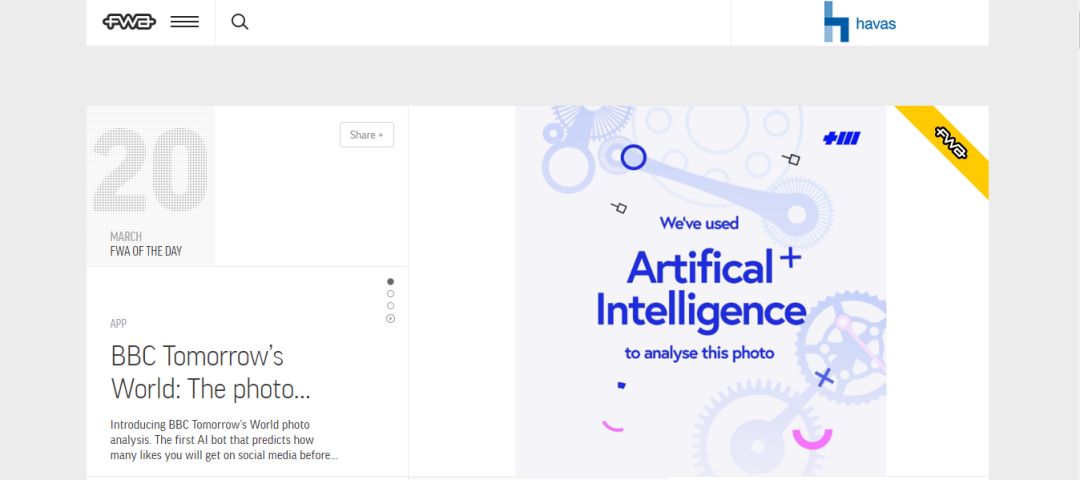Click the blue logo mark atop the artwork

[841, 138]
